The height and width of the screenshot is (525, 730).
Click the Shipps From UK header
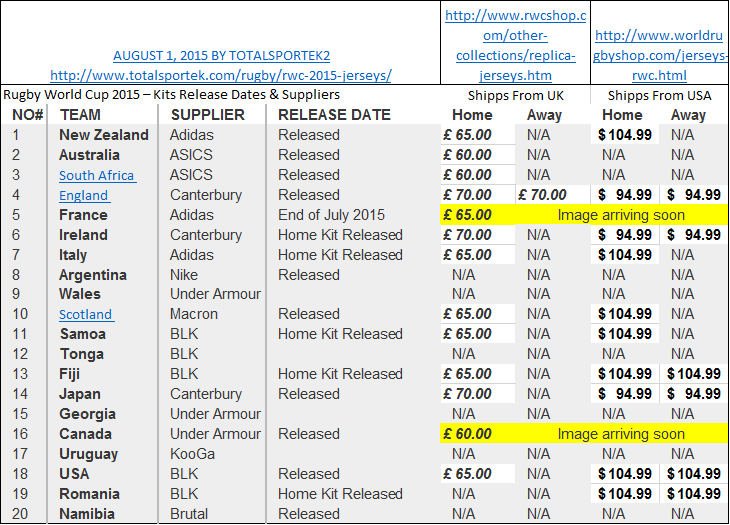515,95
